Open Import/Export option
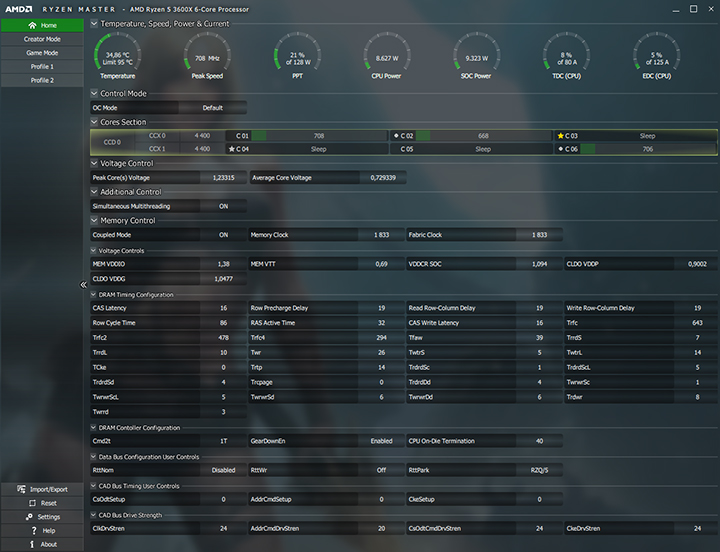Screen dimensions: 720x552 [42, 489]
